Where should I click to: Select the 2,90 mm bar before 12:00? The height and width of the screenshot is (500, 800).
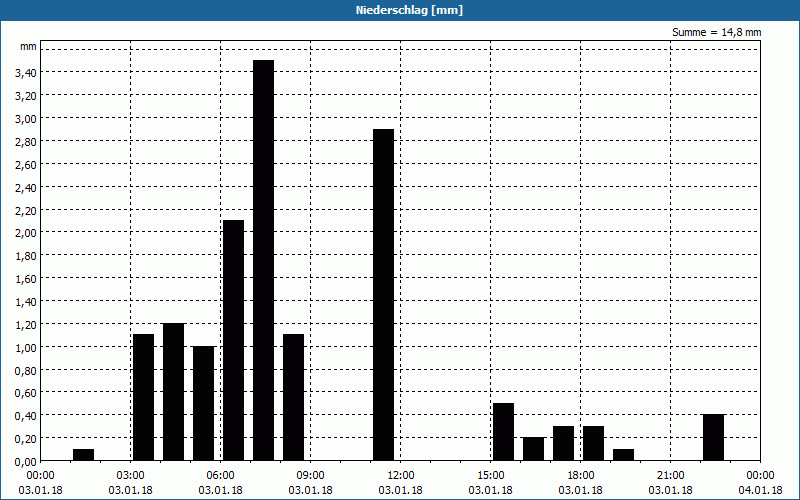(384, 295)
